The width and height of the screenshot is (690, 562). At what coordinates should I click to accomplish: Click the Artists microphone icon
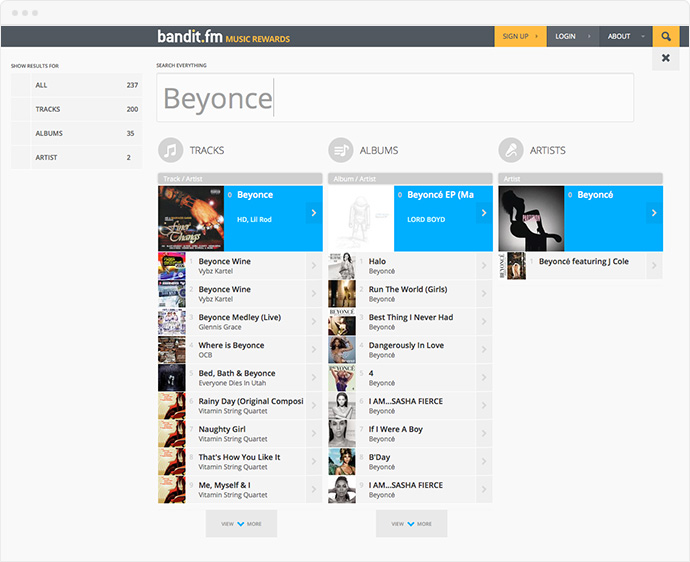511,151
